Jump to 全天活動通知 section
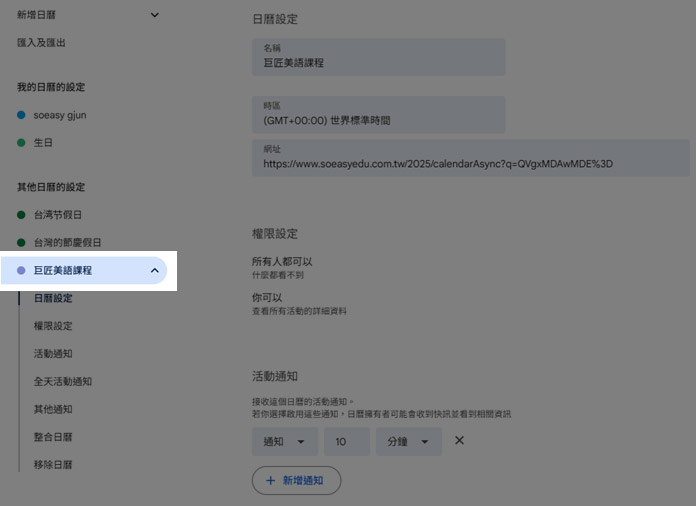Viewport: 696px width, 506px height. tap(63, 381)
